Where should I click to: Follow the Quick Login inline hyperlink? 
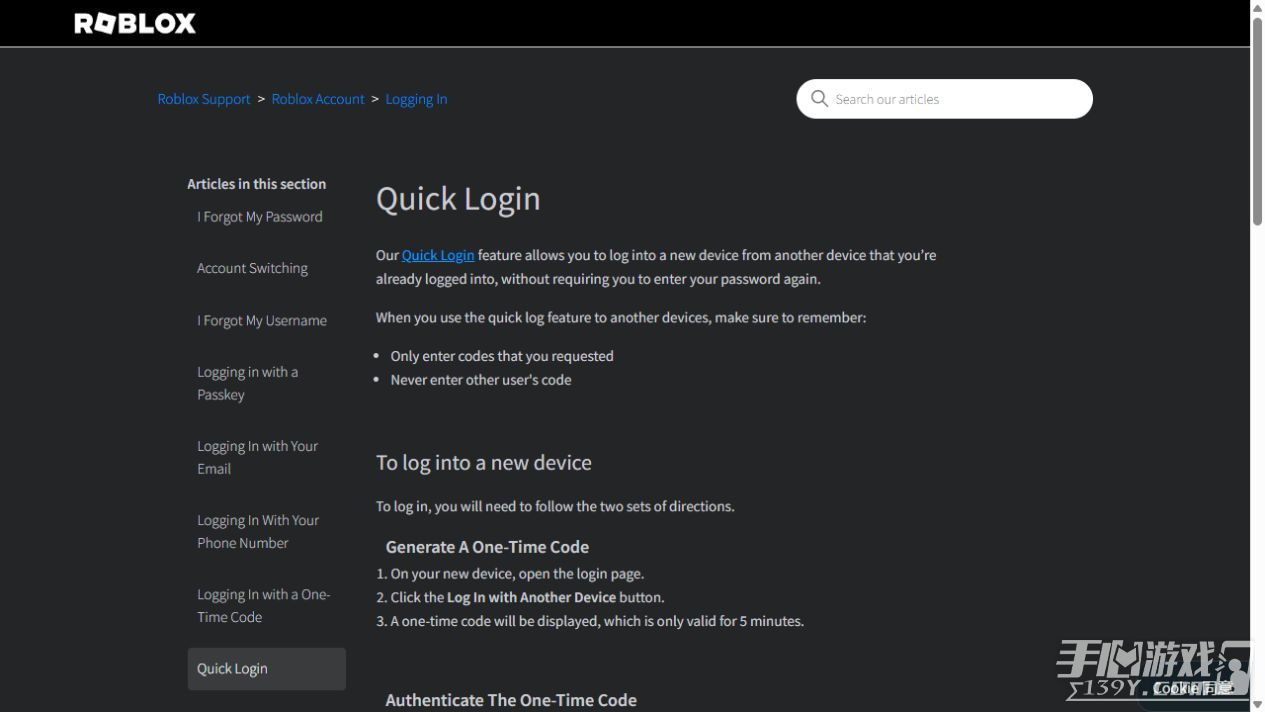[438, 255]
